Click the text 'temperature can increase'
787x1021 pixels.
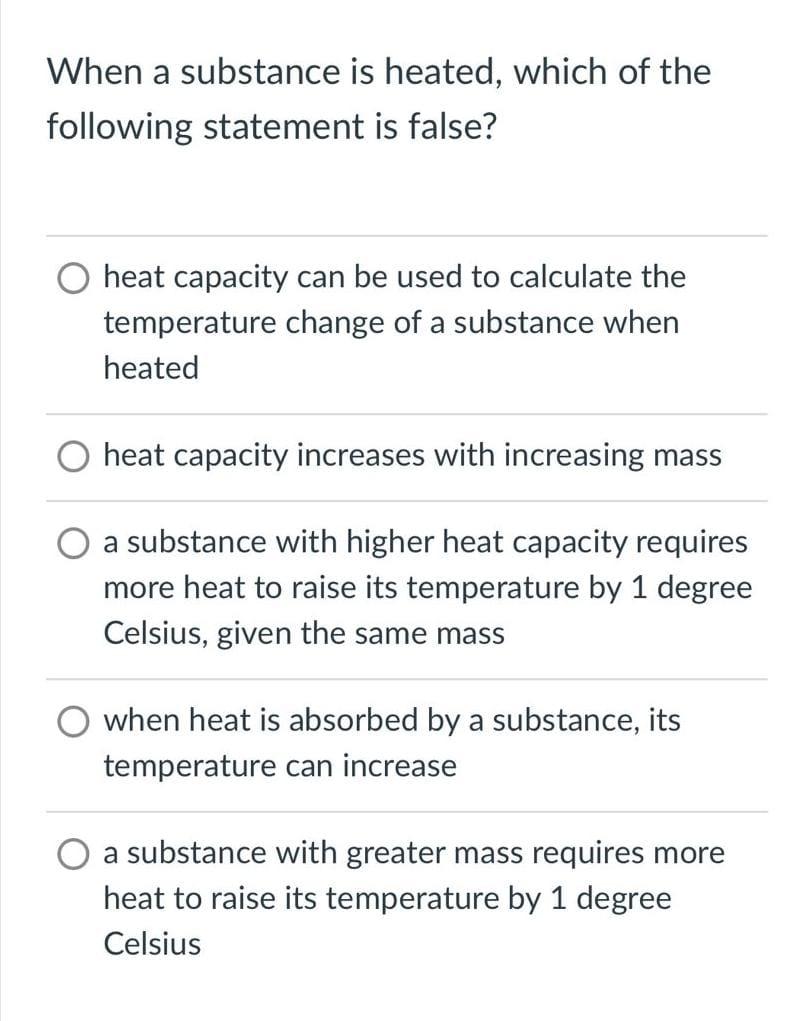point(280,767)
